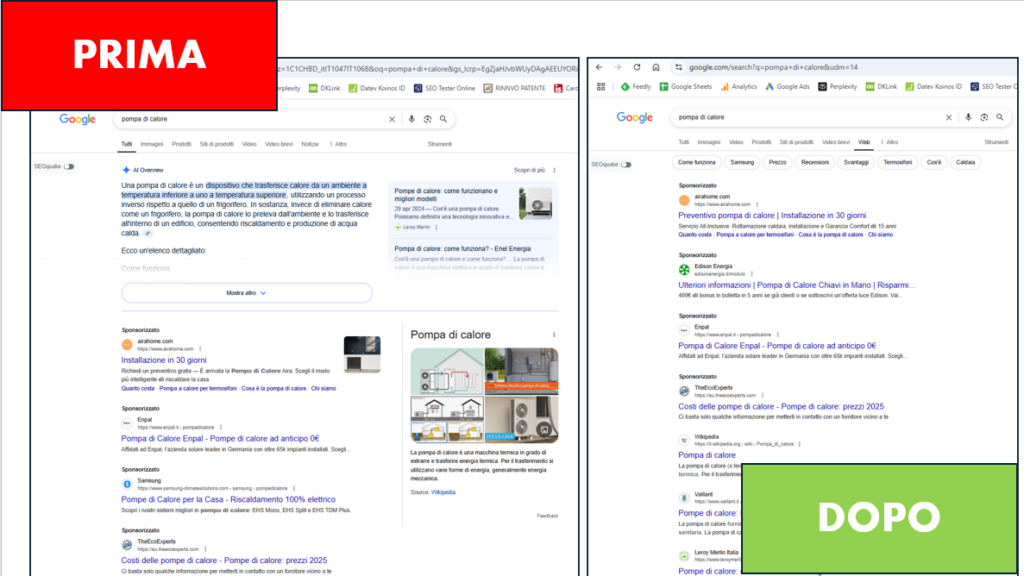Click the magnifier search icon in left window
The height and width of the screenshot is (576, 1024).
(x=443, y=120)
